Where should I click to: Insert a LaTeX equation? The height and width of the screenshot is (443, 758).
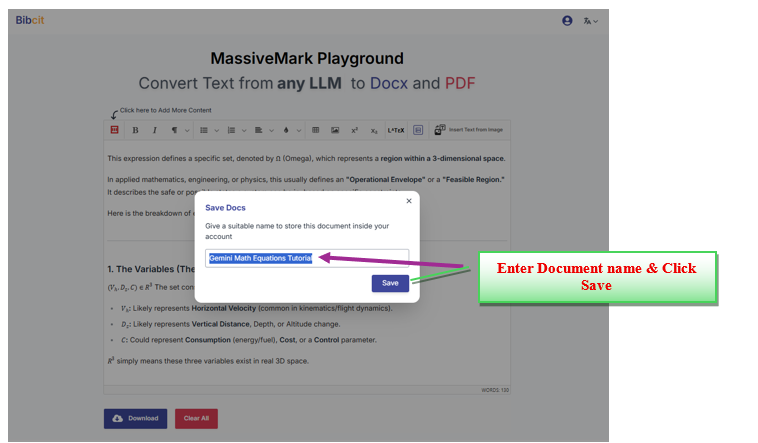click(x=395, y=130)
